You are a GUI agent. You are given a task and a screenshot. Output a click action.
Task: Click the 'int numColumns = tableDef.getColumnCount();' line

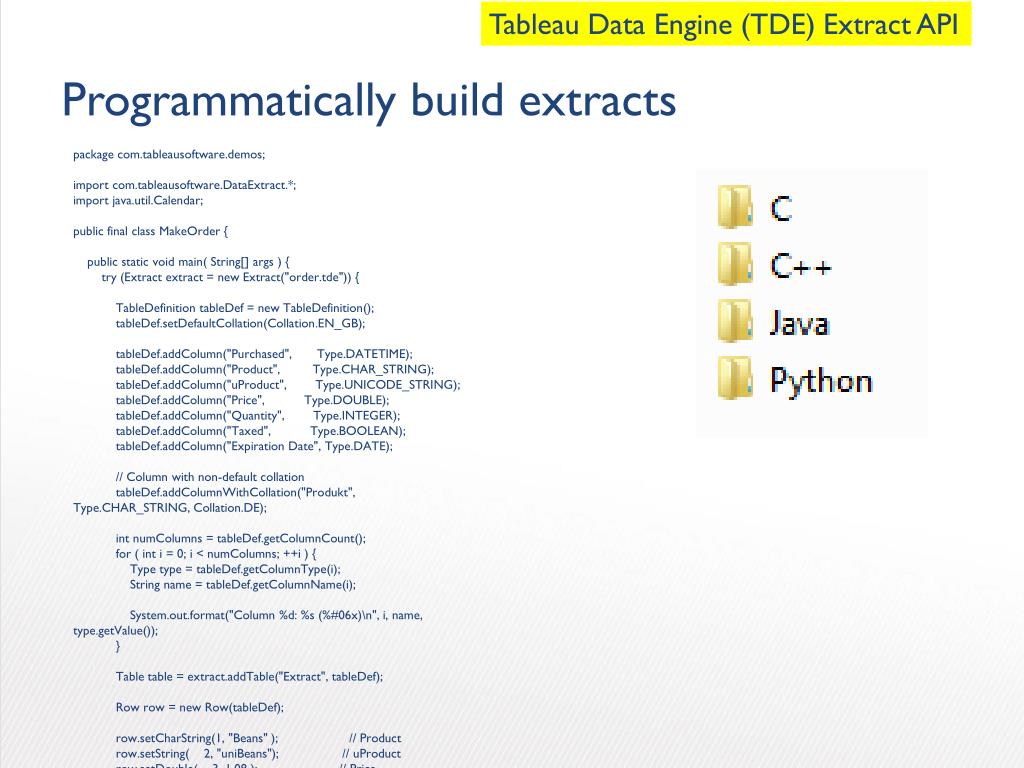click(241, 539)
